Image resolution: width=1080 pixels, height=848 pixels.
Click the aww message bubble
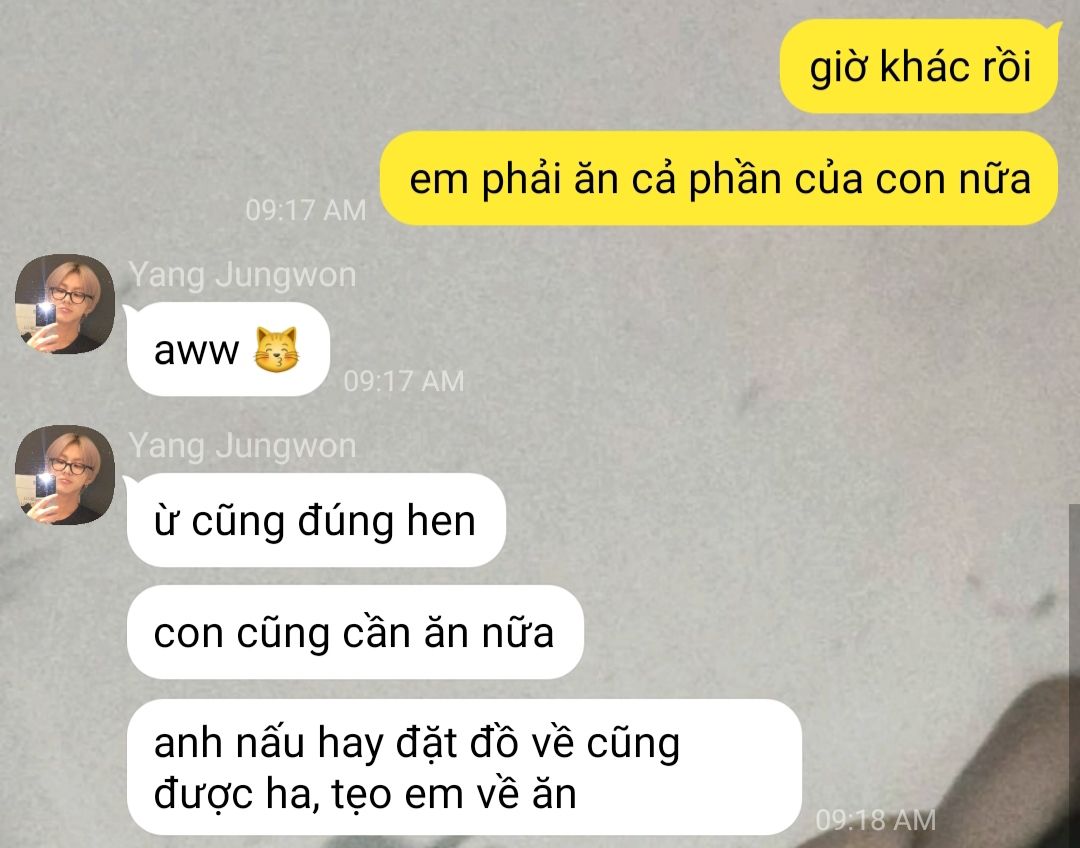(228, 349)
